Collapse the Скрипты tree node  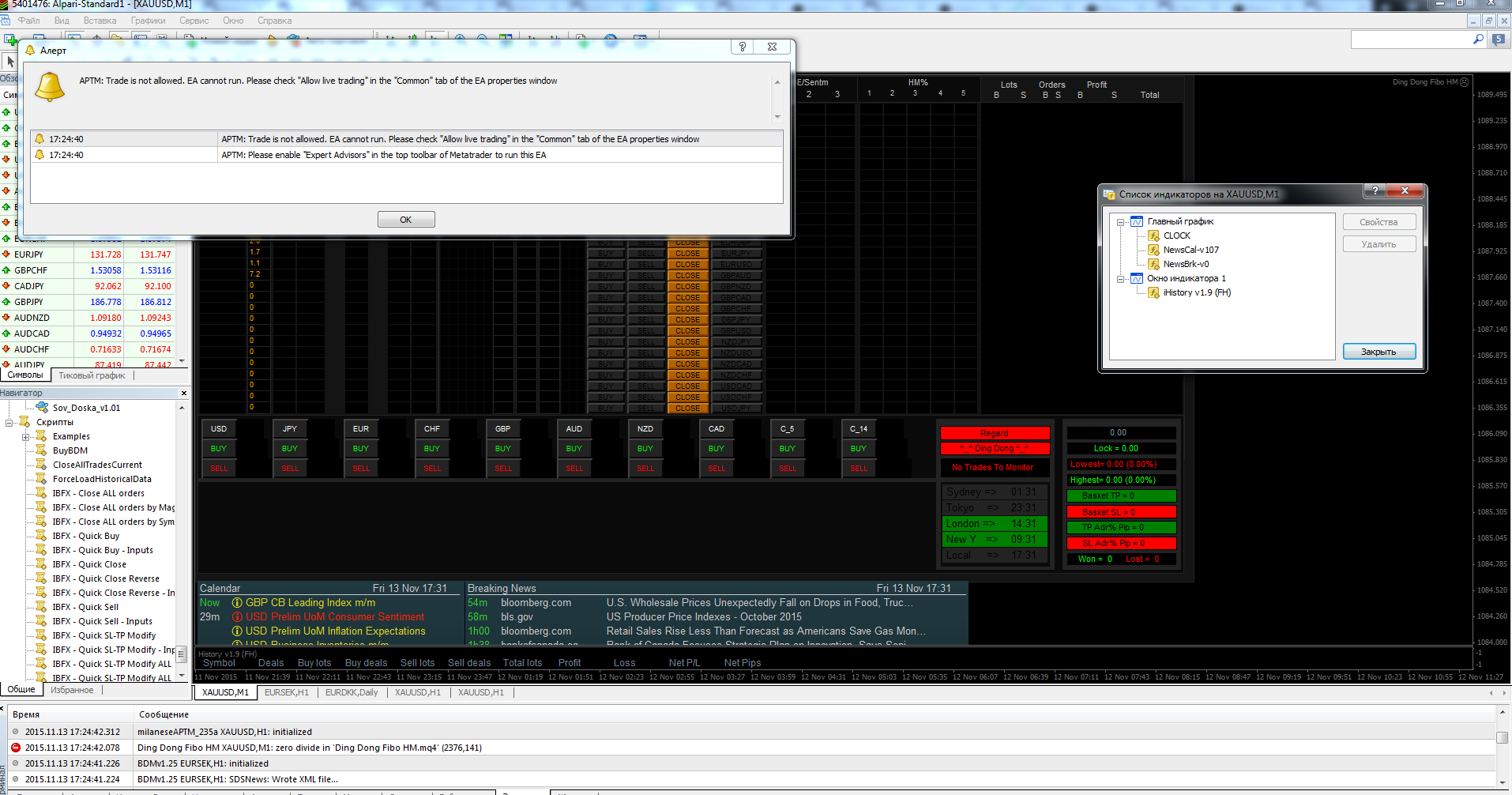coord(9,422)
